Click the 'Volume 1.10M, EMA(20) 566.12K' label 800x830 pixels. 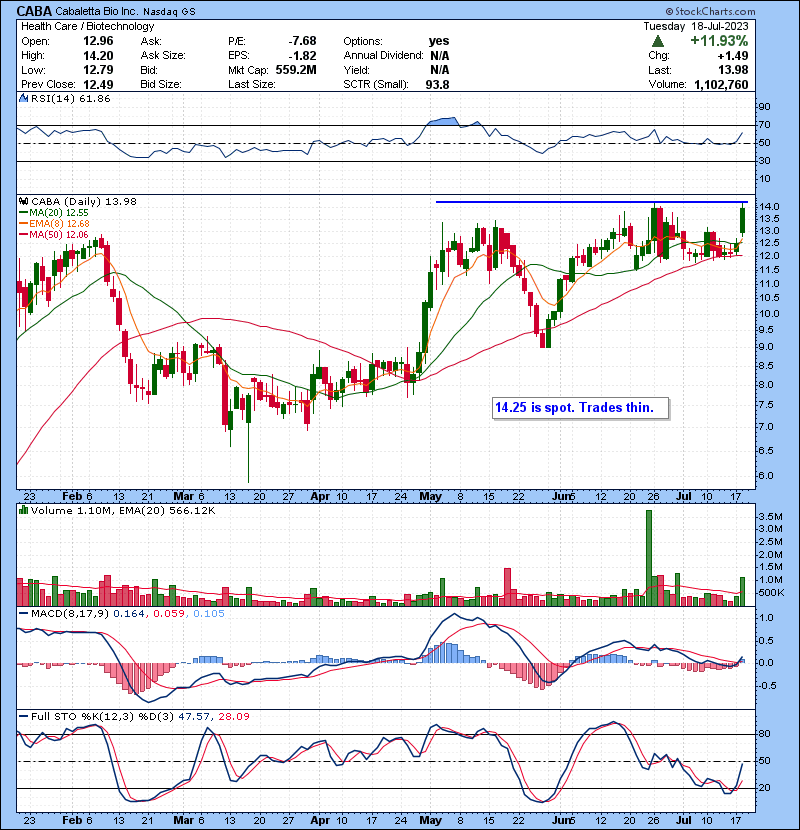coord(123,510)
